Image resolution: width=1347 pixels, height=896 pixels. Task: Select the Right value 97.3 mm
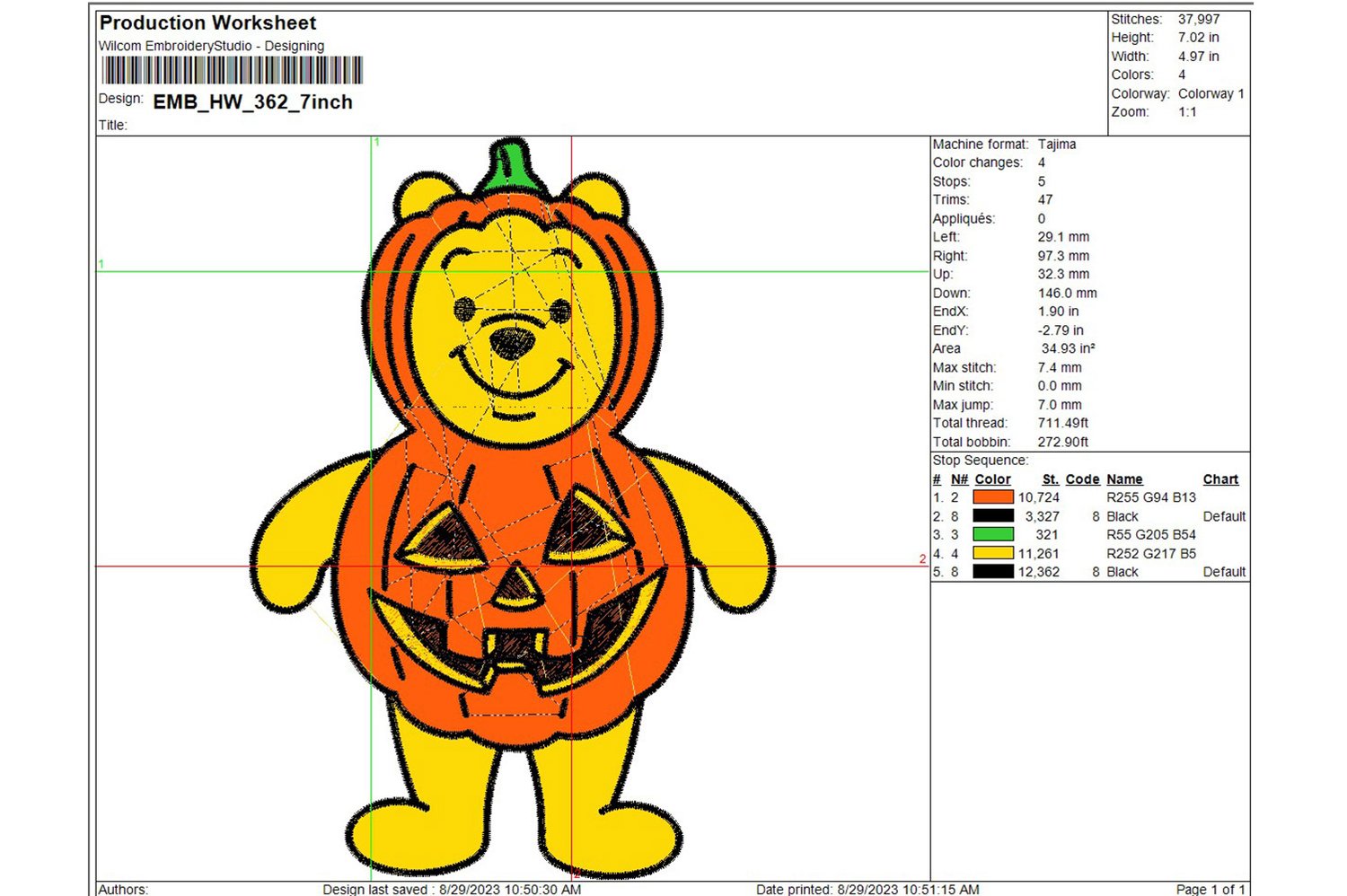tap(1063, 256)
